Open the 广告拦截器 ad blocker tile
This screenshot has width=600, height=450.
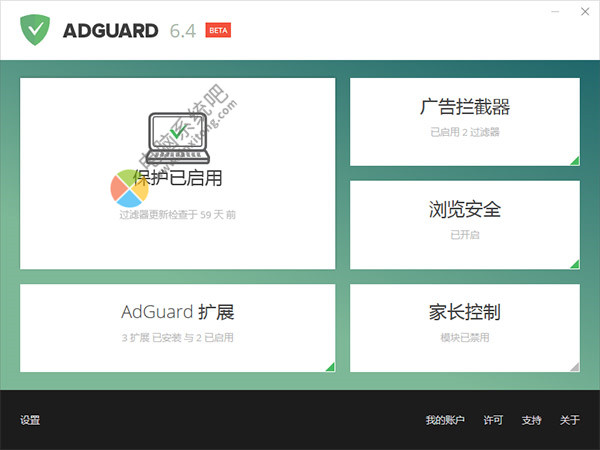pos(465,122)
